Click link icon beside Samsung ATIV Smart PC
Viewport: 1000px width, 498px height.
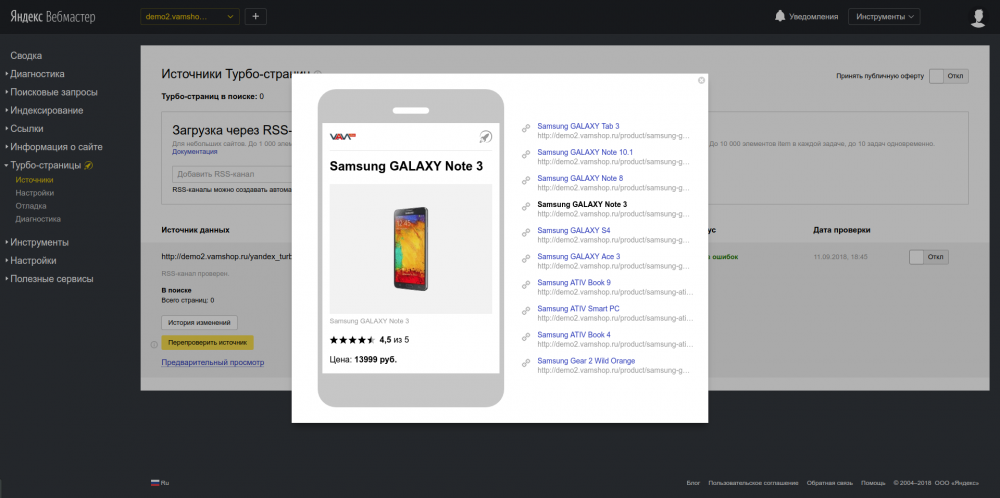(x=526, y=311)
